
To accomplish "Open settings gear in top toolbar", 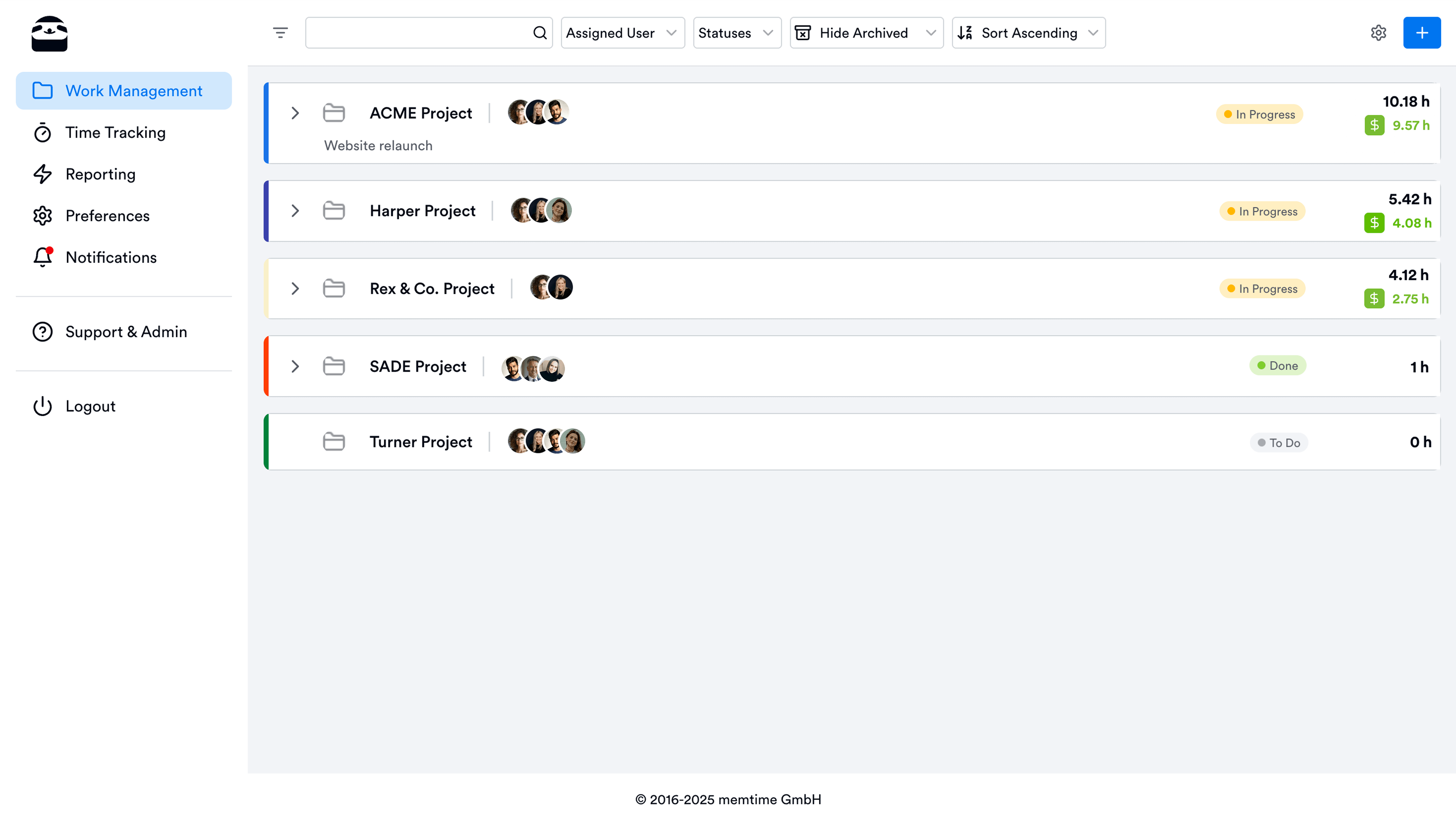I will coord(1378,33).
